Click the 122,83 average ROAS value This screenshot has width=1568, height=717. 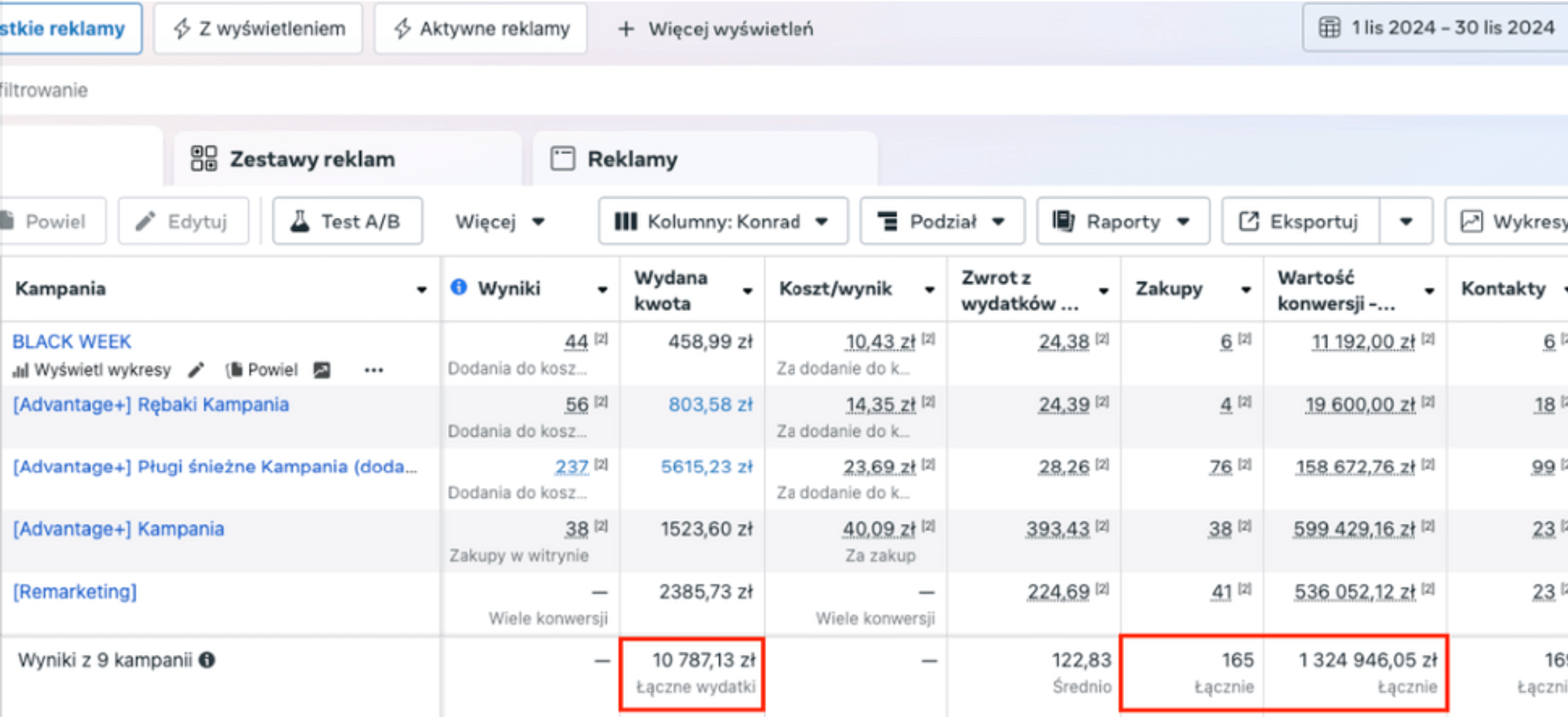(x=1082, y=659)
